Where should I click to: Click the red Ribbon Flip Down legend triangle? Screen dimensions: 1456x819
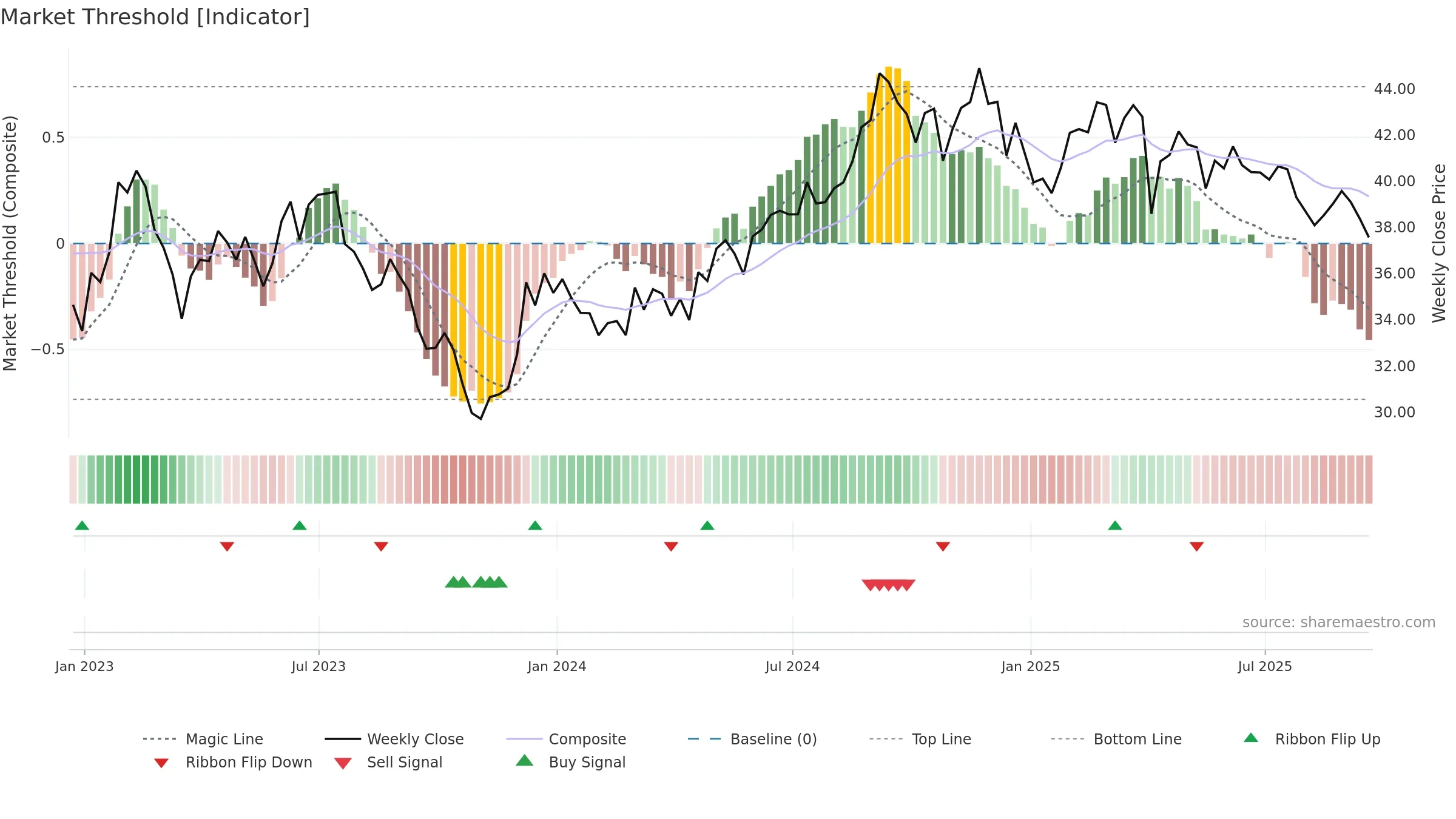[x=161, y=763]
